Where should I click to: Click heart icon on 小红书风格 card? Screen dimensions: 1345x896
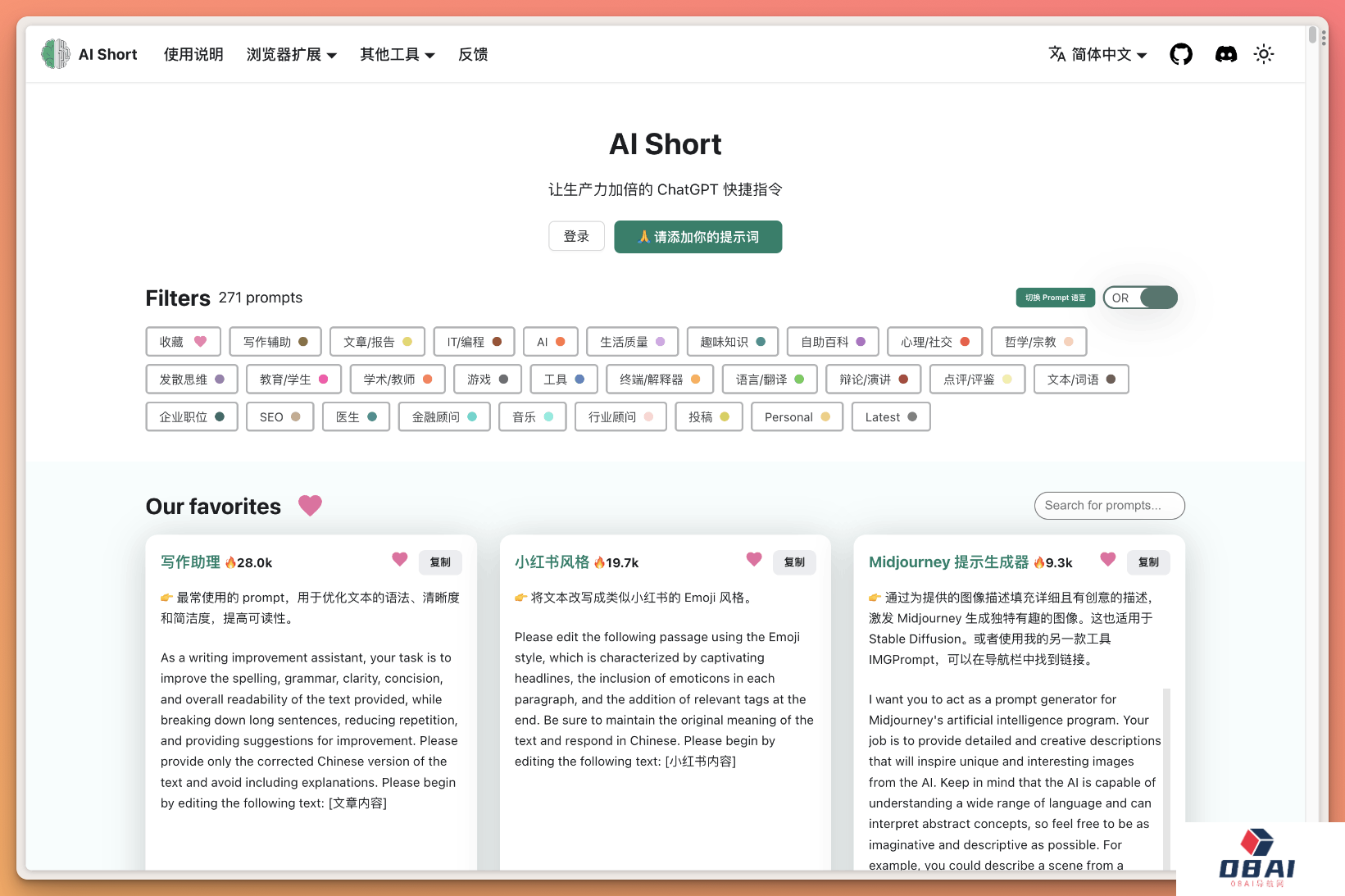(x=754, y=559)
